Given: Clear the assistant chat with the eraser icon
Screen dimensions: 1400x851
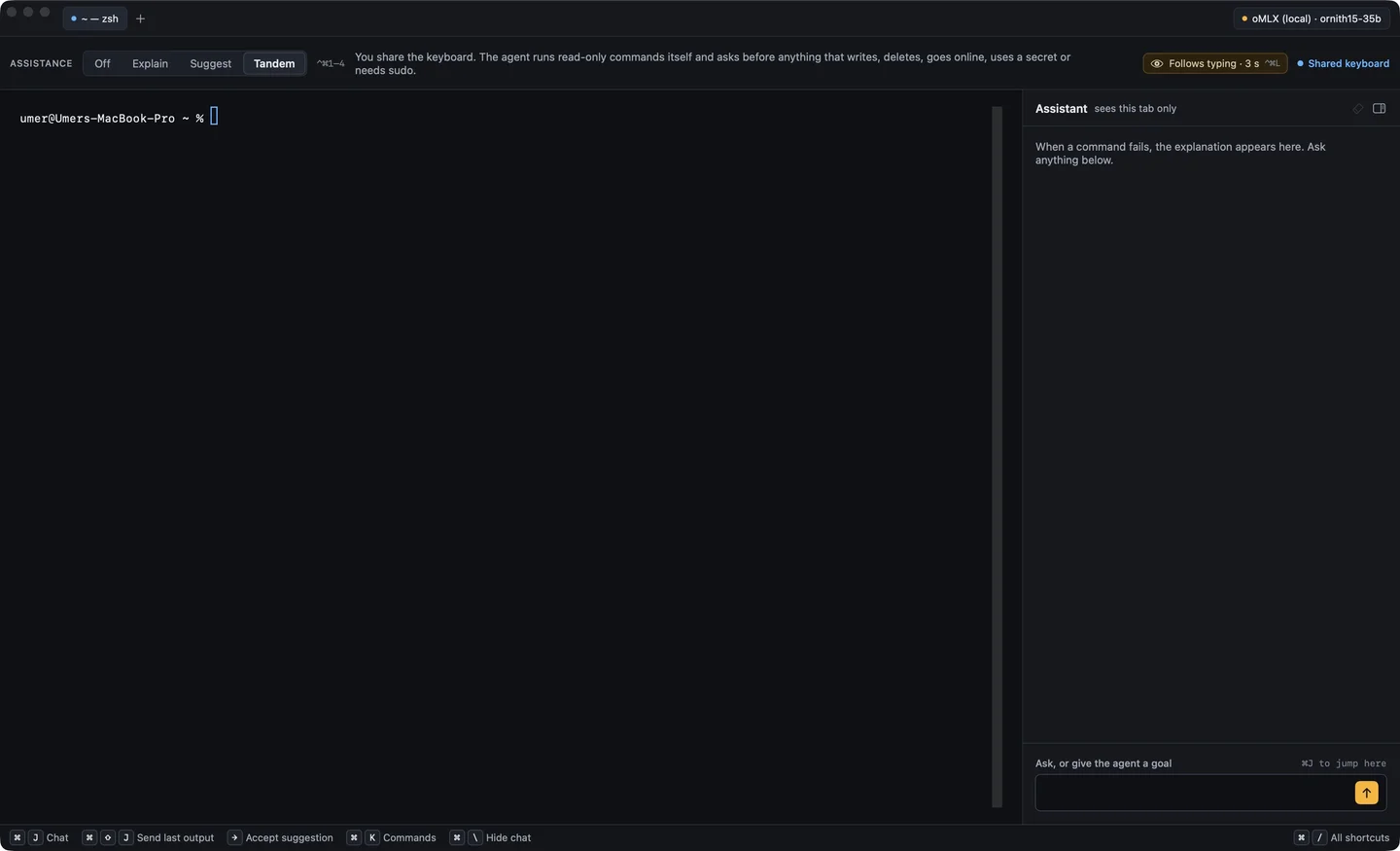Looking at the screenshot, I should pyautogui.click(x=1358, y=108).
